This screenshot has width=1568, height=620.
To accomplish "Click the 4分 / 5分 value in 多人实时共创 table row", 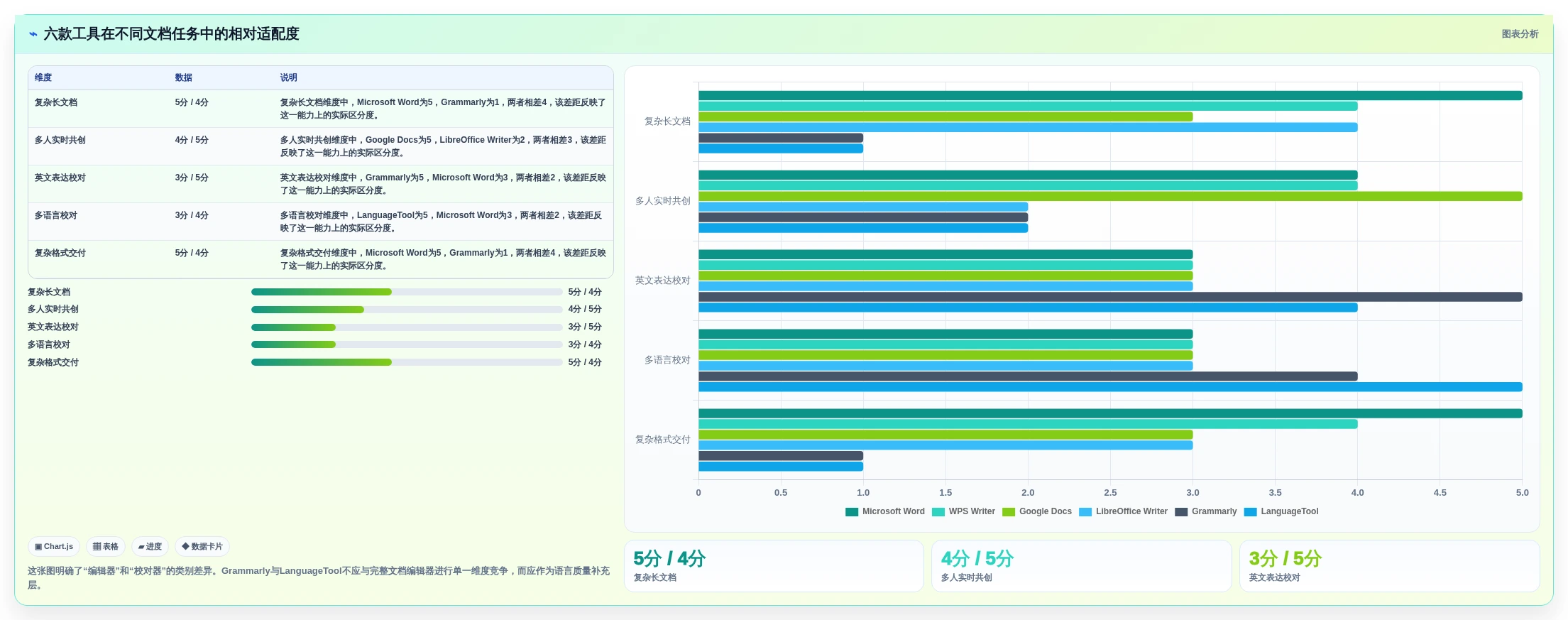I will 192,141.
